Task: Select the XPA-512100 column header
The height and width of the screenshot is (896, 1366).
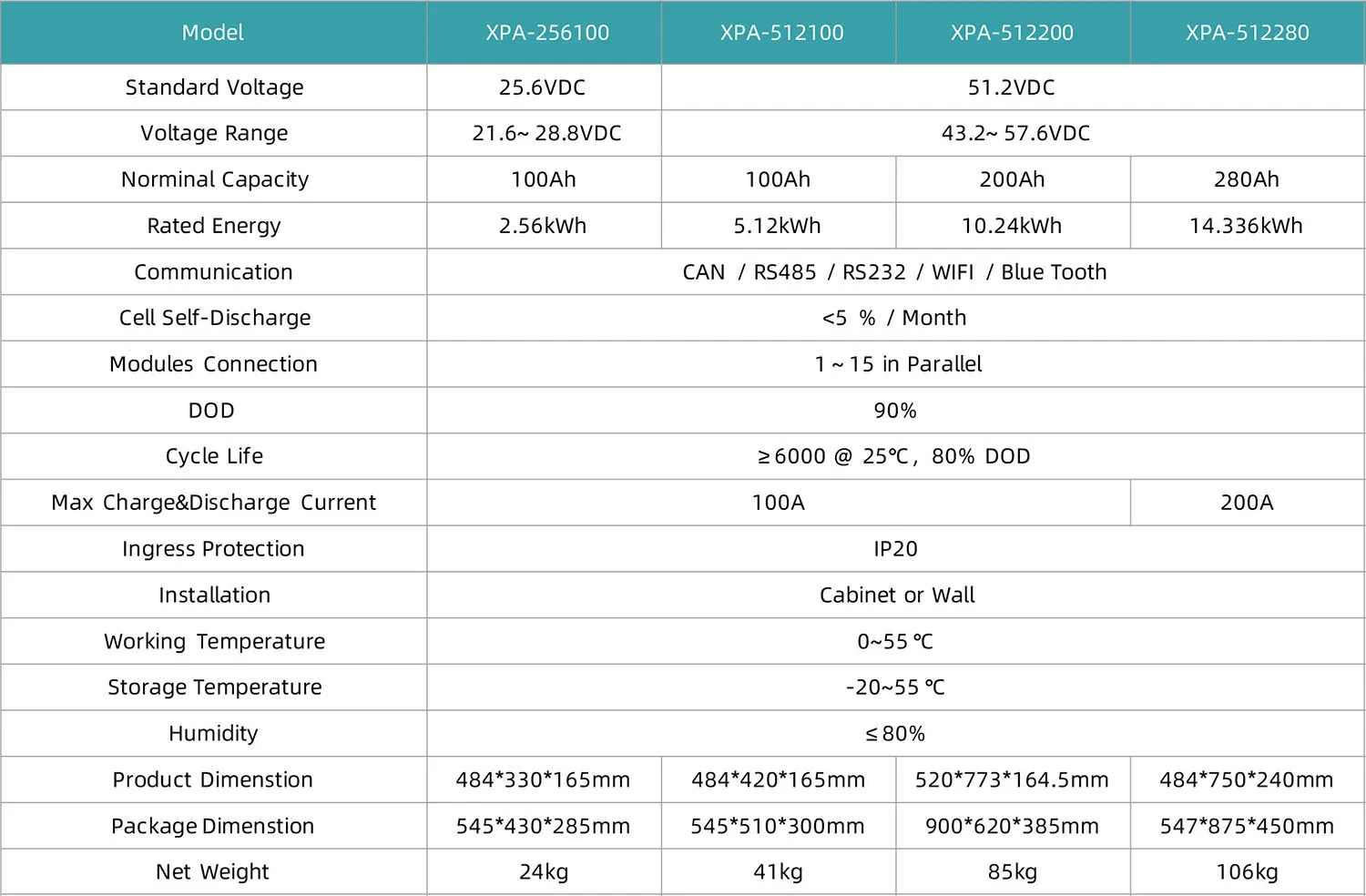Action: pyautogui.click(x=781, y=33)
